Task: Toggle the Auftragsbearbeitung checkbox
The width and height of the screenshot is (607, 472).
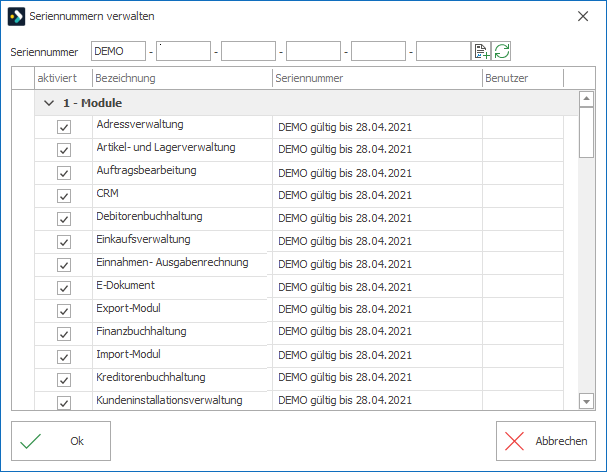Action: (x=64, y=173)
